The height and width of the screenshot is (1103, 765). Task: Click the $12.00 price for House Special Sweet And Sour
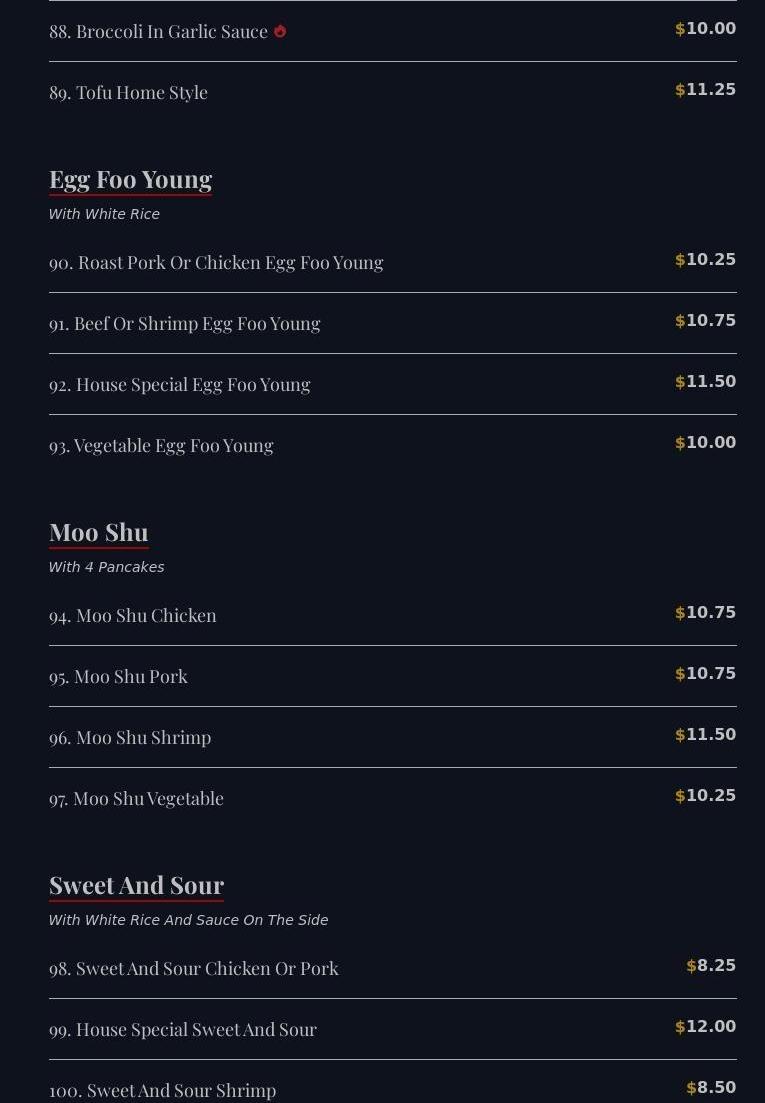706,1027
